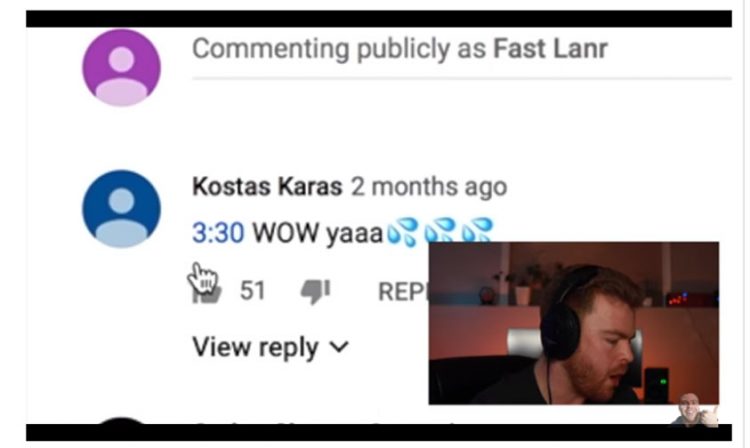
Task: Click the small thumbs-up avatar in corner
Action: click(695, 409)
